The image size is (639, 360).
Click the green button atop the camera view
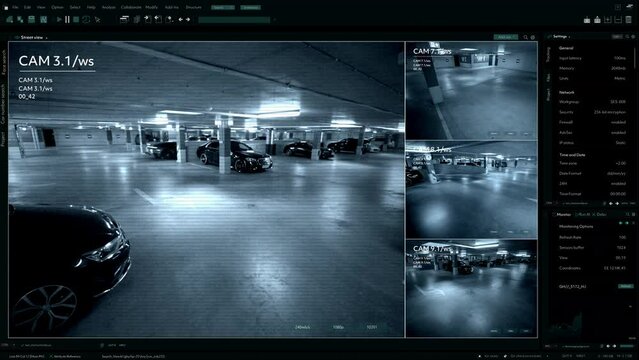[x=506, y=37]
